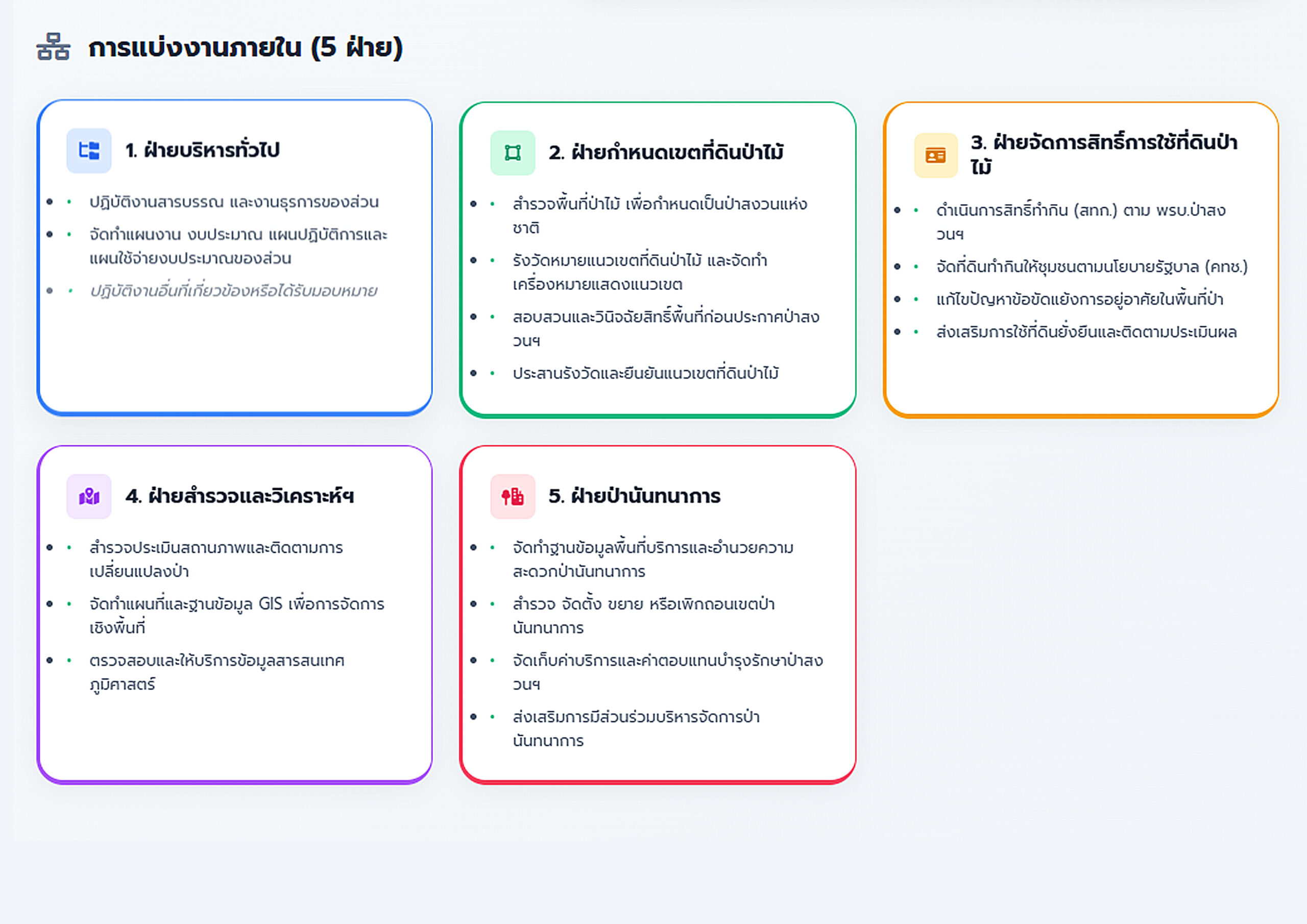The height and width of the screenshot is (924, 1307).
Task: Click the red tree and building icon
Action: point(512,496)
